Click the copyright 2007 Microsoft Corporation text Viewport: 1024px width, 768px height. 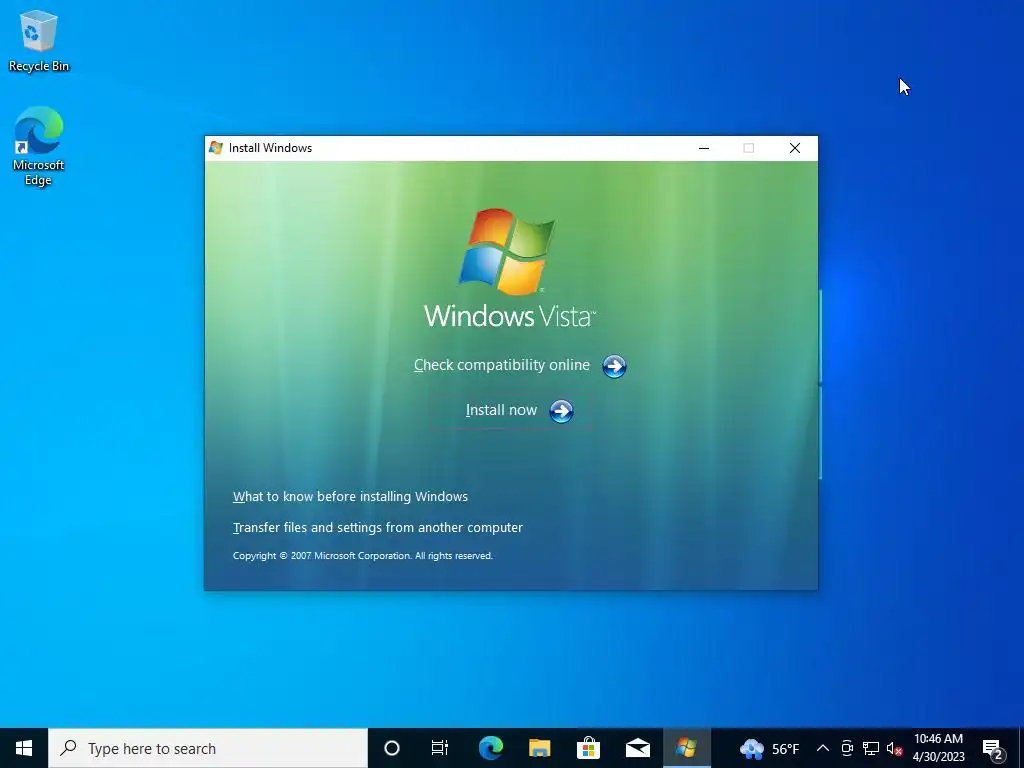tap(362, 556)
